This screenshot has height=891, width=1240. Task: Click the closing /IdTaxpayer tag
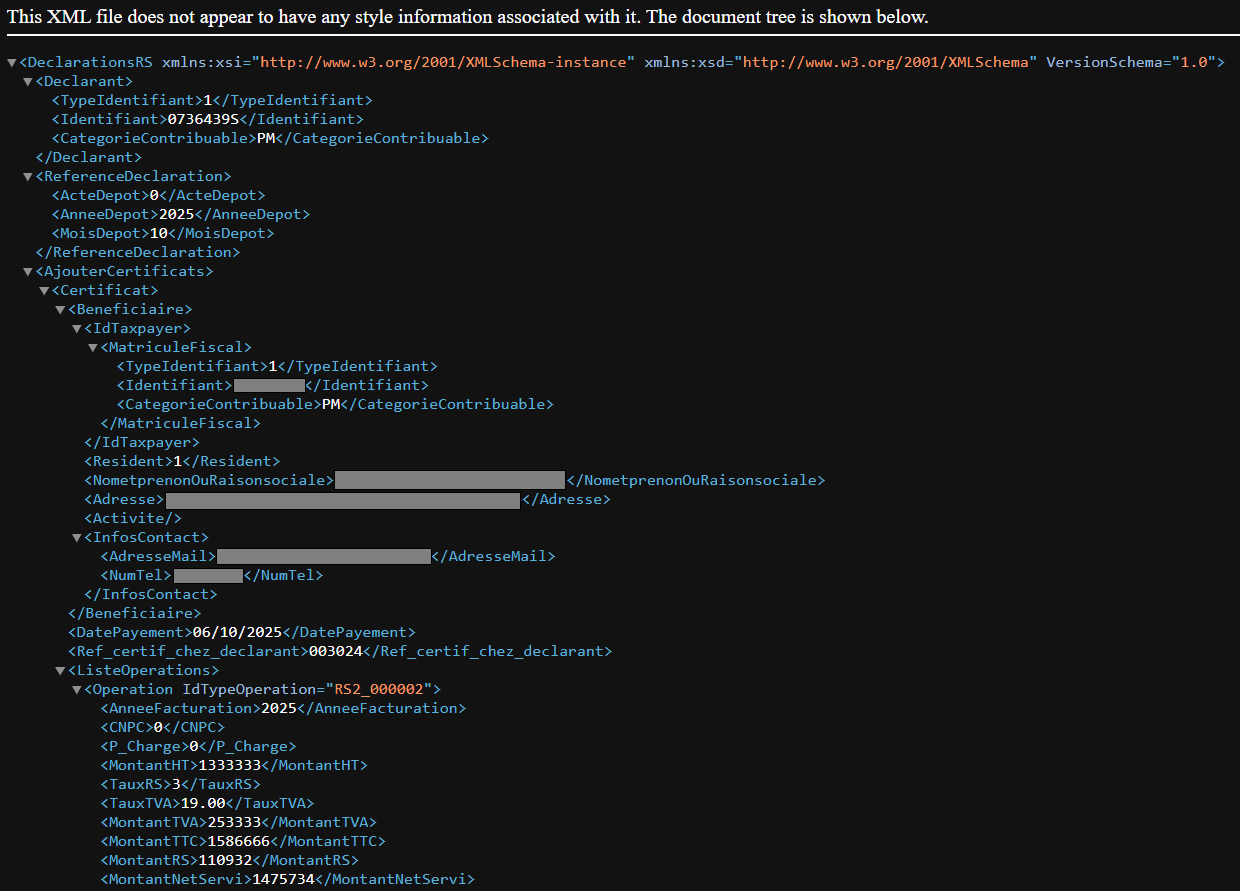coord(141,443)
